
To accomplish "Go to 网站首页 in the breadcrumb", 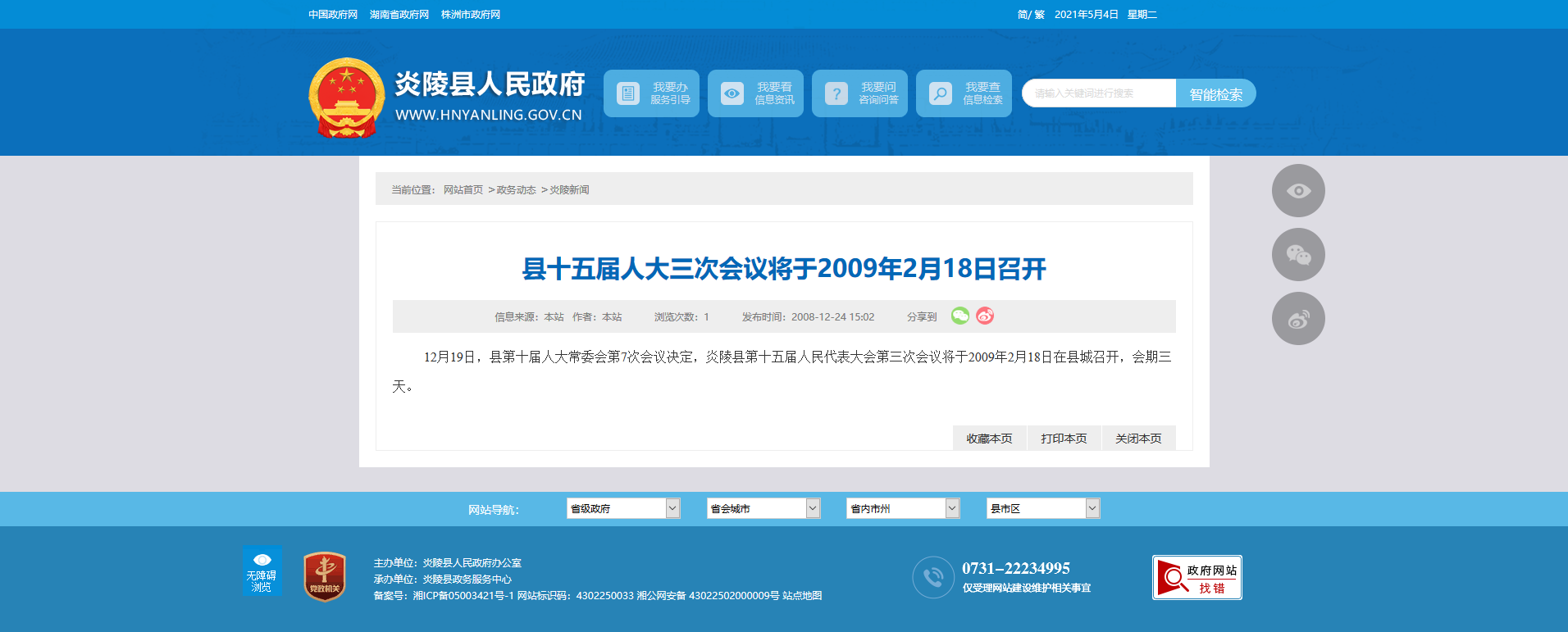I will point(463,190).
